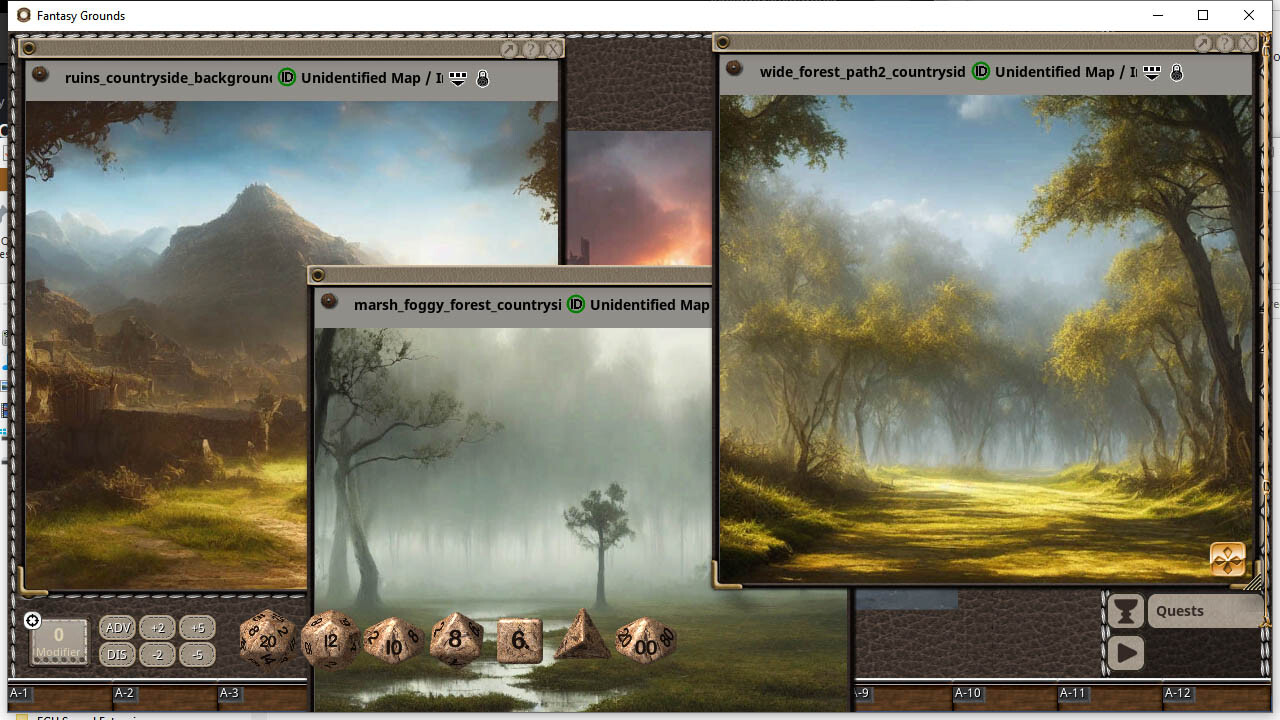Roll the percentile d100 dice pair

pos(645,645)
